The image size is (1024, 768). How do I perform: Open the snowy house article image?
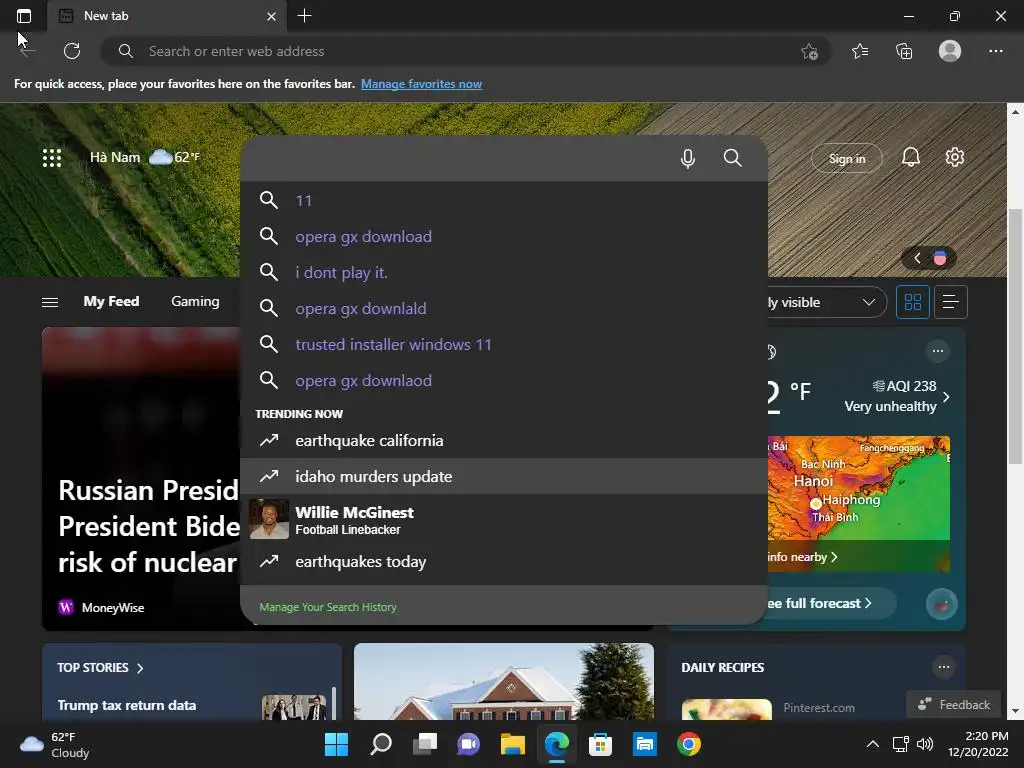504,681
